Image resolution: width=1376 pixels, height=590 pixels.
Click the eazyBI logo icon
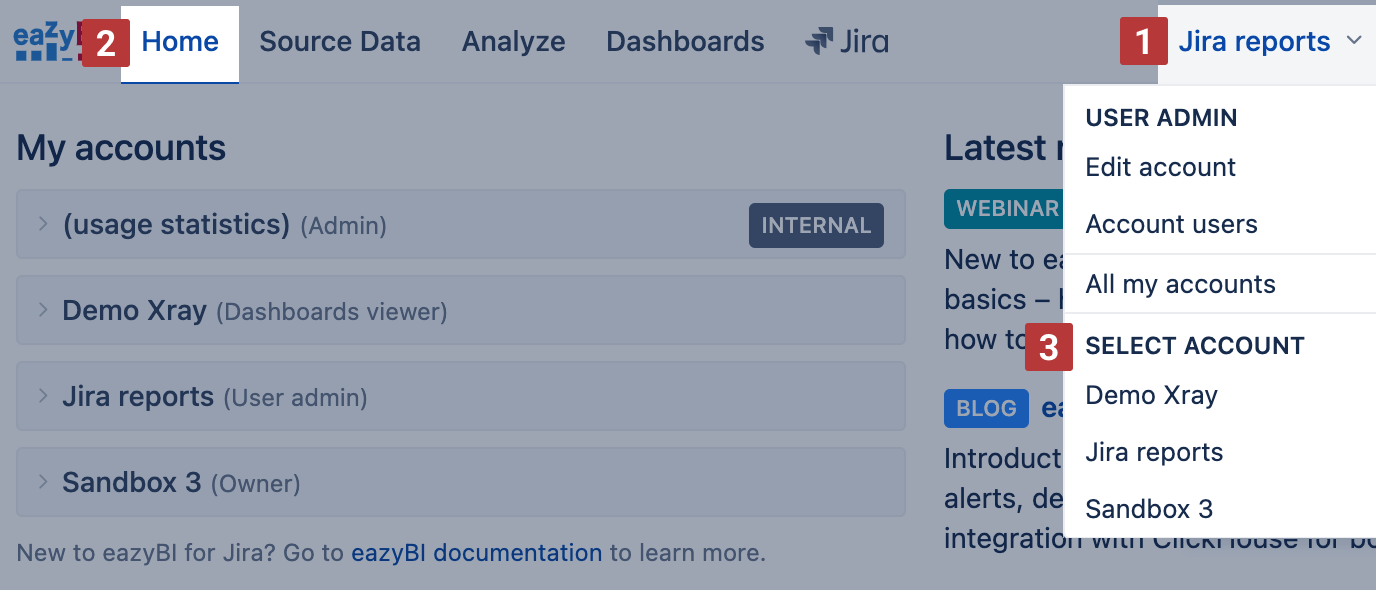click(45, 42)
